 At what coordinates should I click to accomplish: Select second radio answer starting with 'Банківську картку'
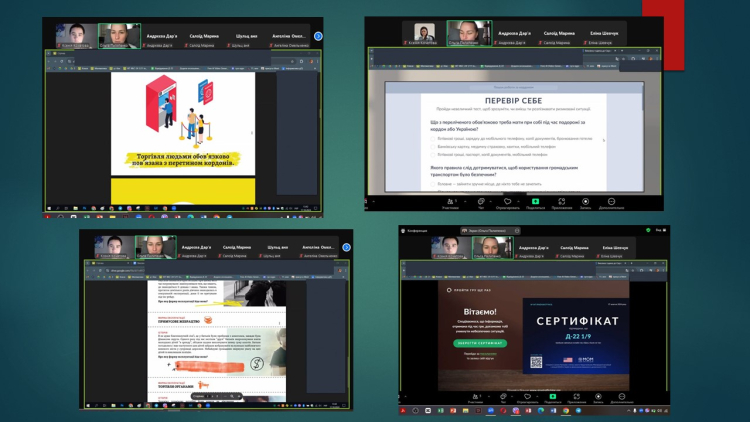click(x=433, y=147)
